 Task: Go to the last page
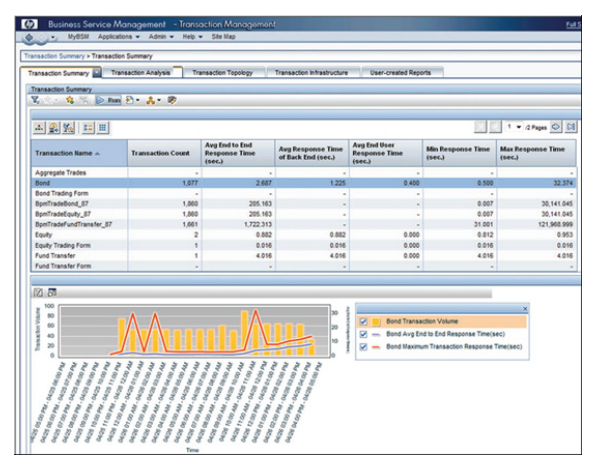[571, 127]
